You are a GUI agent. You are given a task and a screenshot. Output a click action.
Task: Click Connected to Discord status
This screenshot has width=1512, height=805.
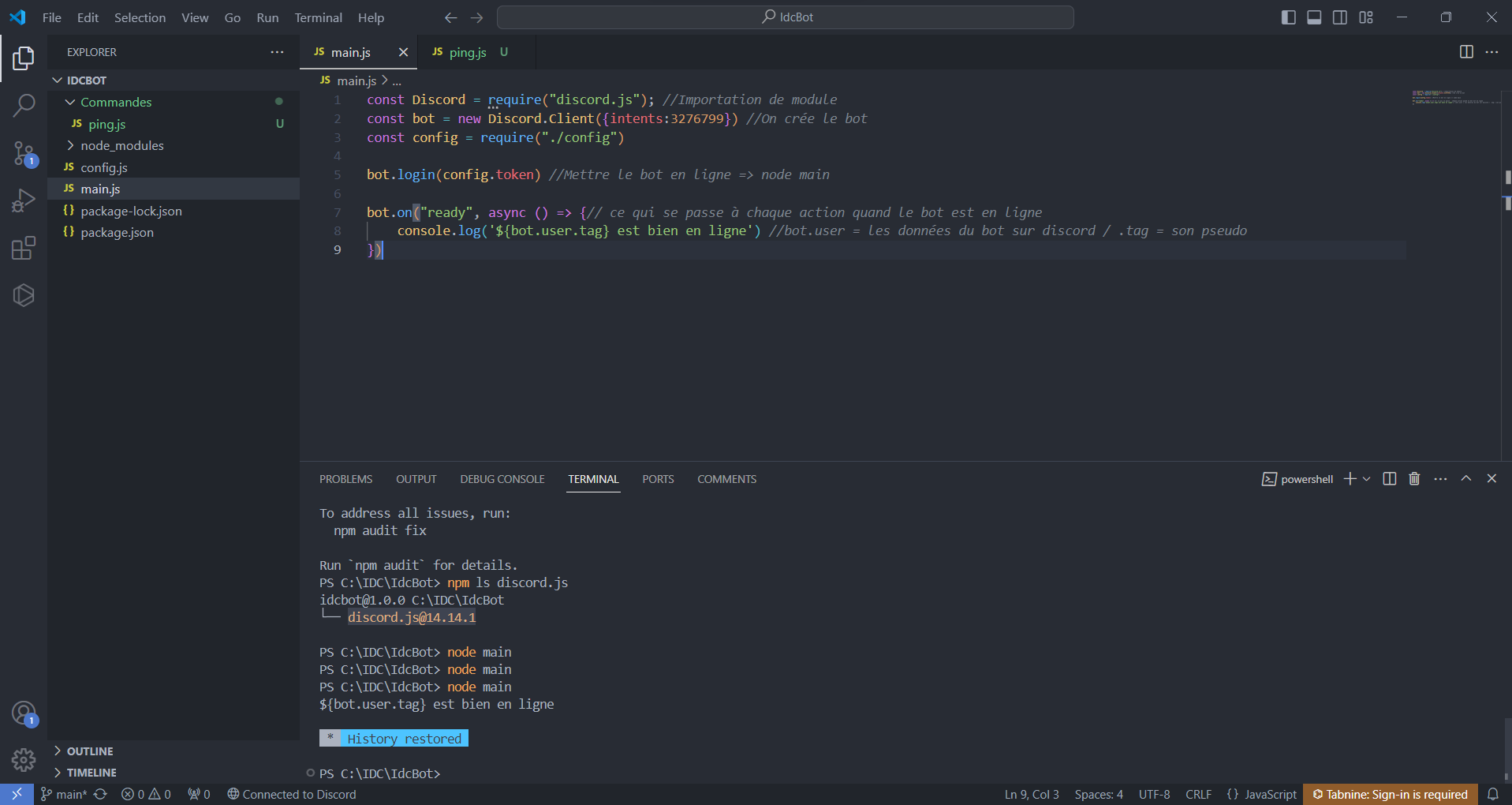292,794
